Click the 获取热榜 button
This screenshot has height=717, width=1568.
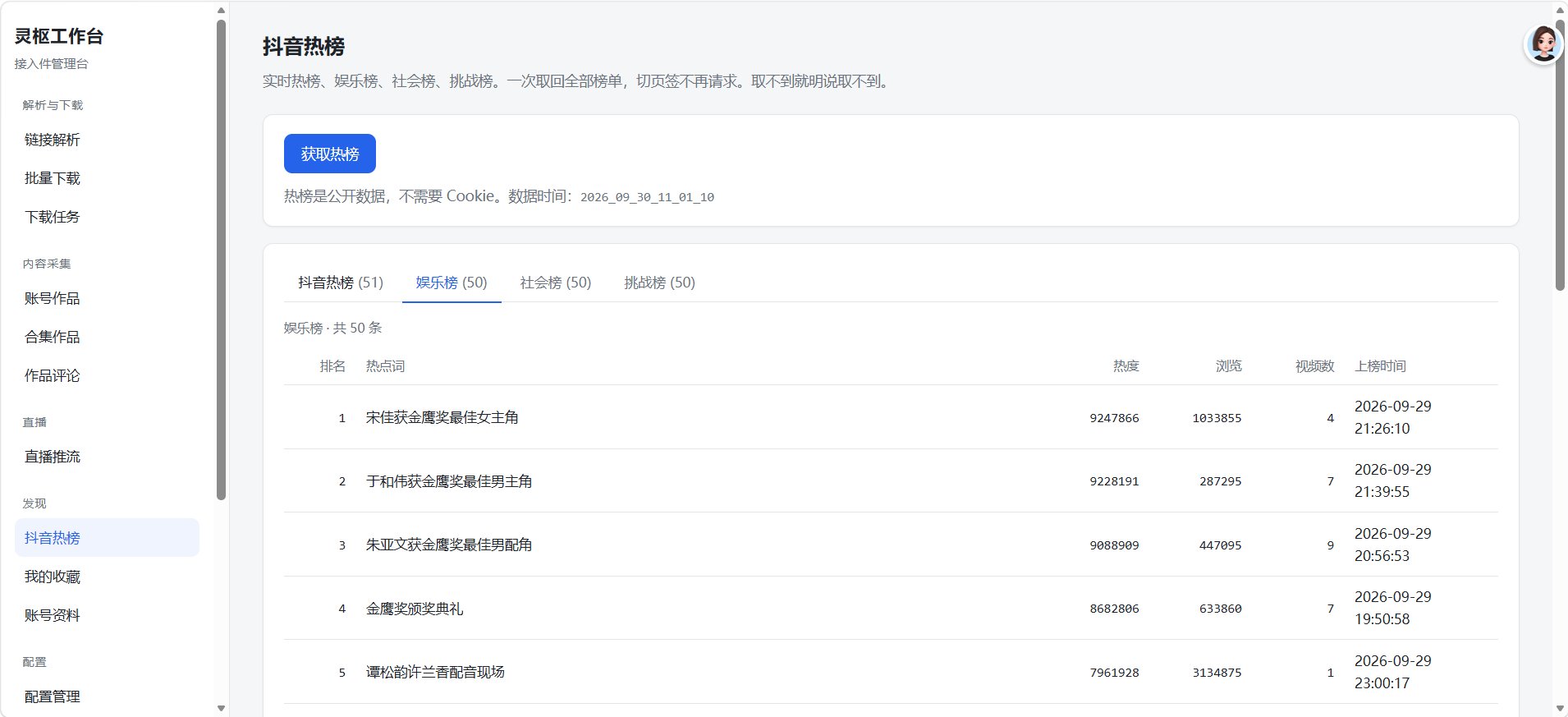tap(329, 154)
